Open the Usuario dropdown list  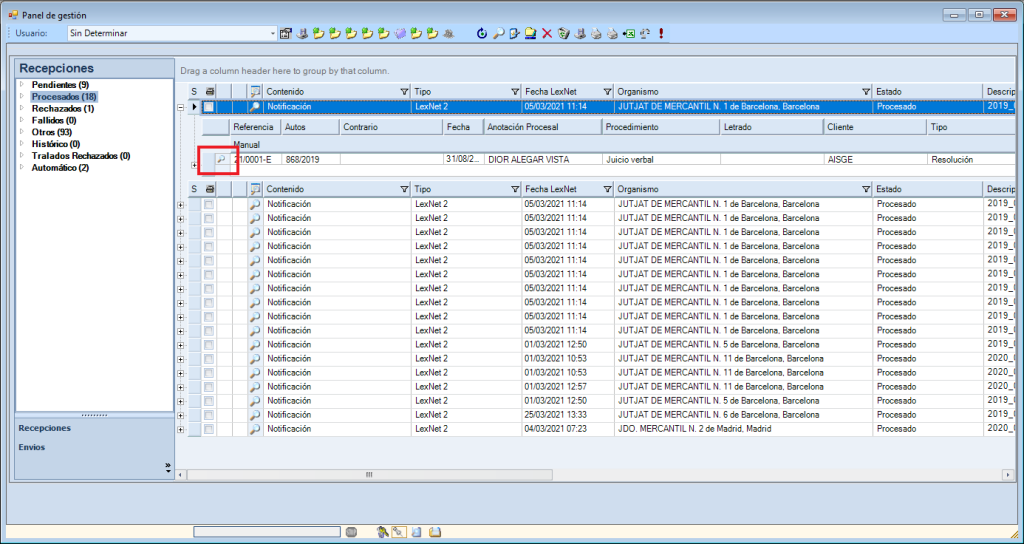point(272,33)
